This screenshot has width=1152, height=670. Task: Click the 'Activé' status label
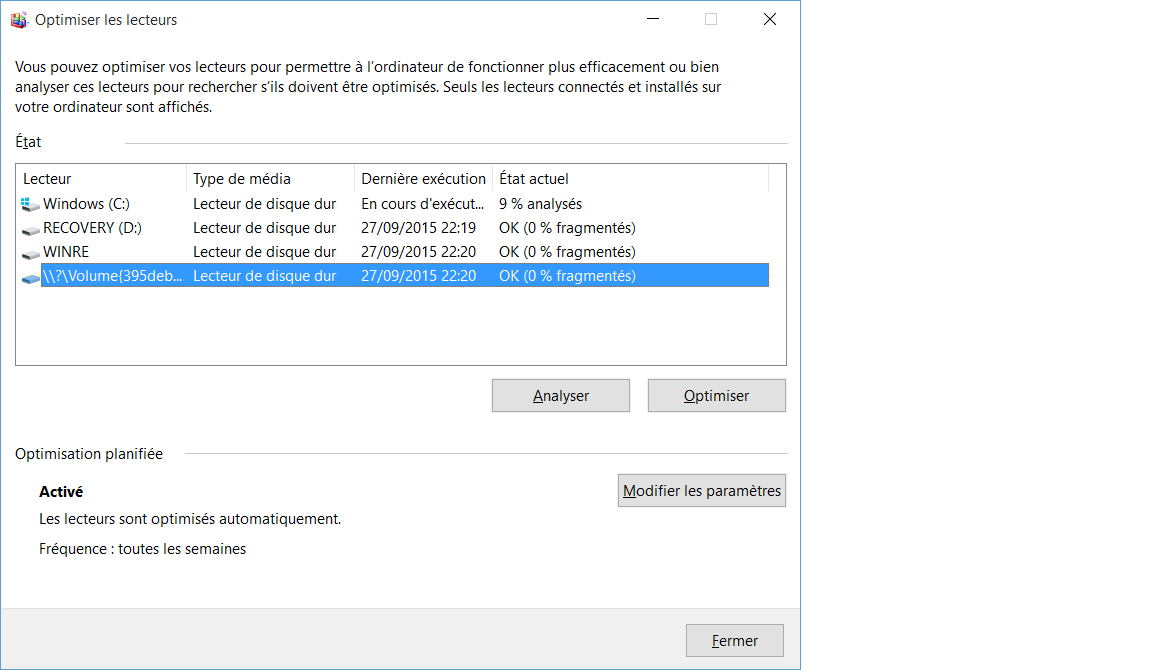click(x=61, y=491)
